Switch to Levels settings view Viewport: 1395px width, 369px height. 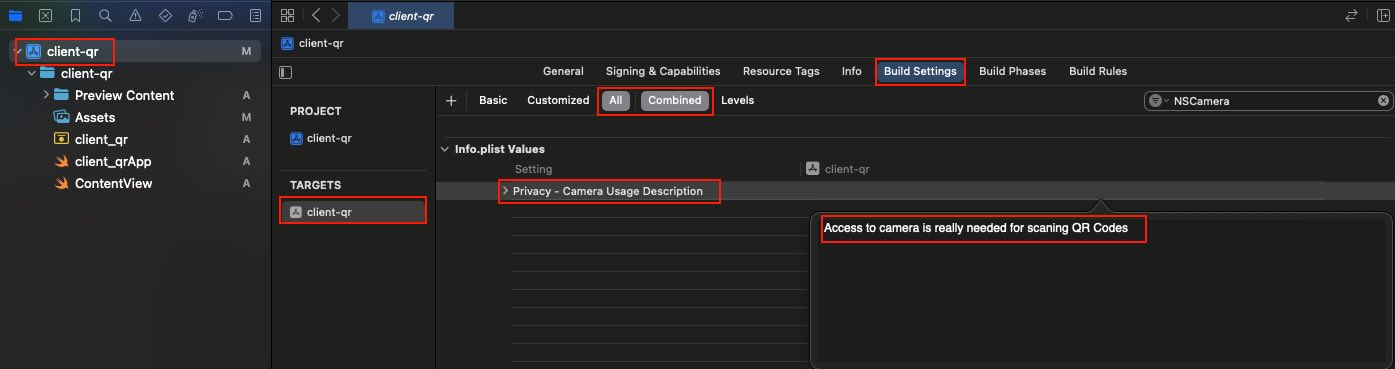pyautogui.click(x=738, y=100)
